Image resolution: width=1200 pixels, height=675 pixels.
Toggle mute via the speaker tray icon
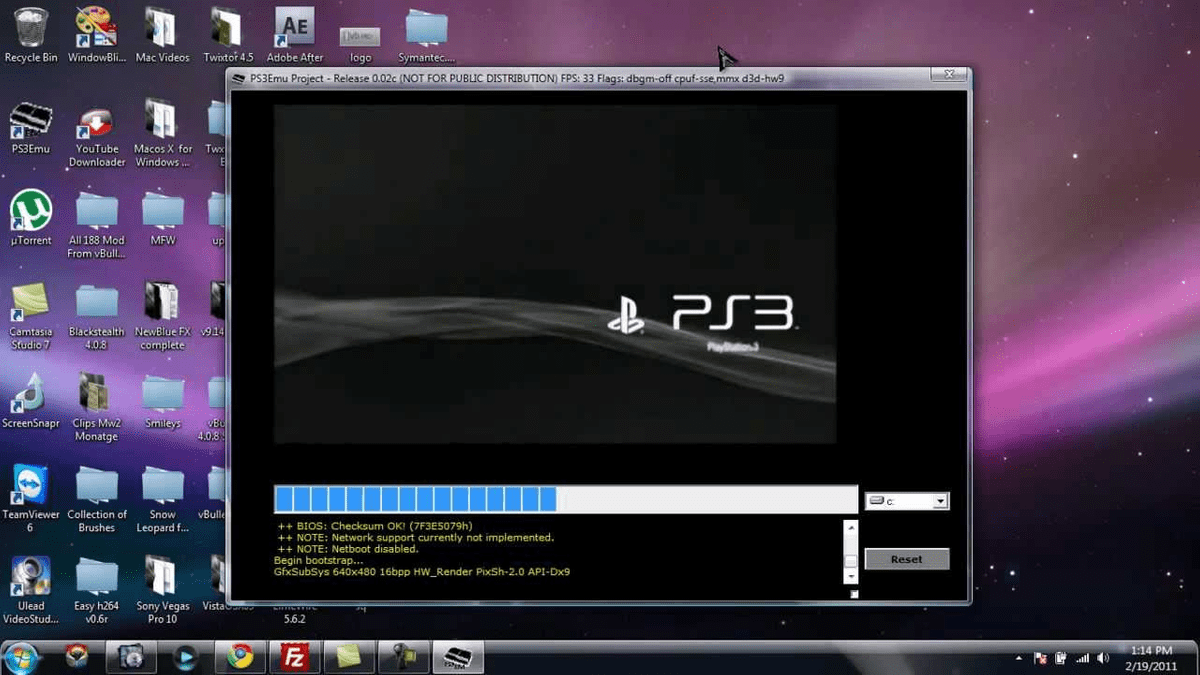[1104, 658]
